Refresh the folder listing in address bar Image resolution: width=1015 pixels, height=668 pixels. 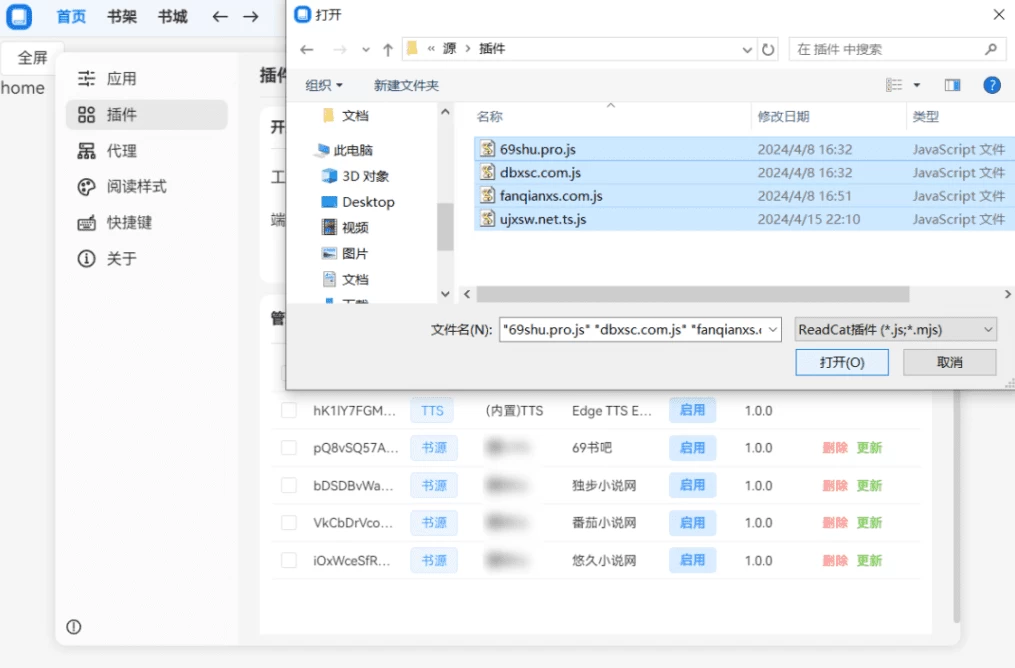768,49
